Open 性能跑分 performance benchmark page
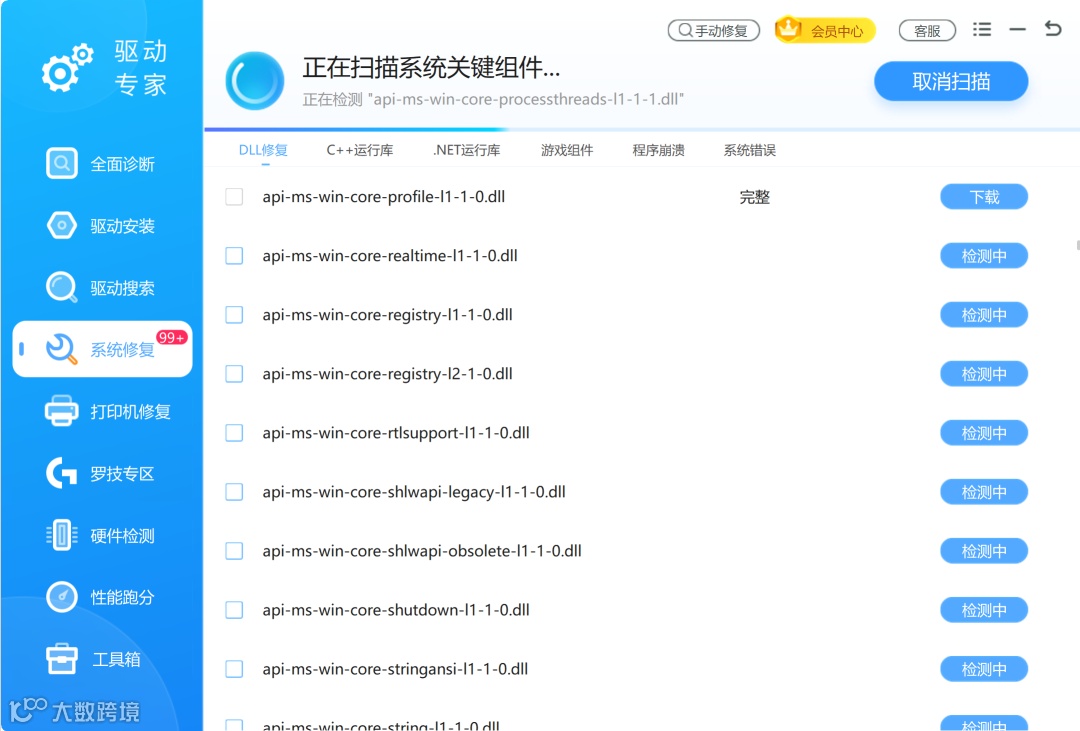This screenshot has width=1080, height=731. (x=101, y=597)
